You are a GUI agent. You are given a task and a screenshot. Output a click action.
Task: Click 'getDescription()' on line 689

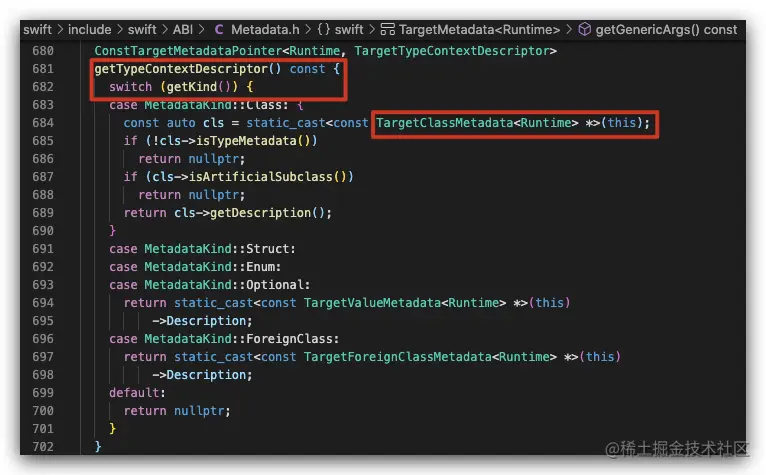click(x=267, y=213)
